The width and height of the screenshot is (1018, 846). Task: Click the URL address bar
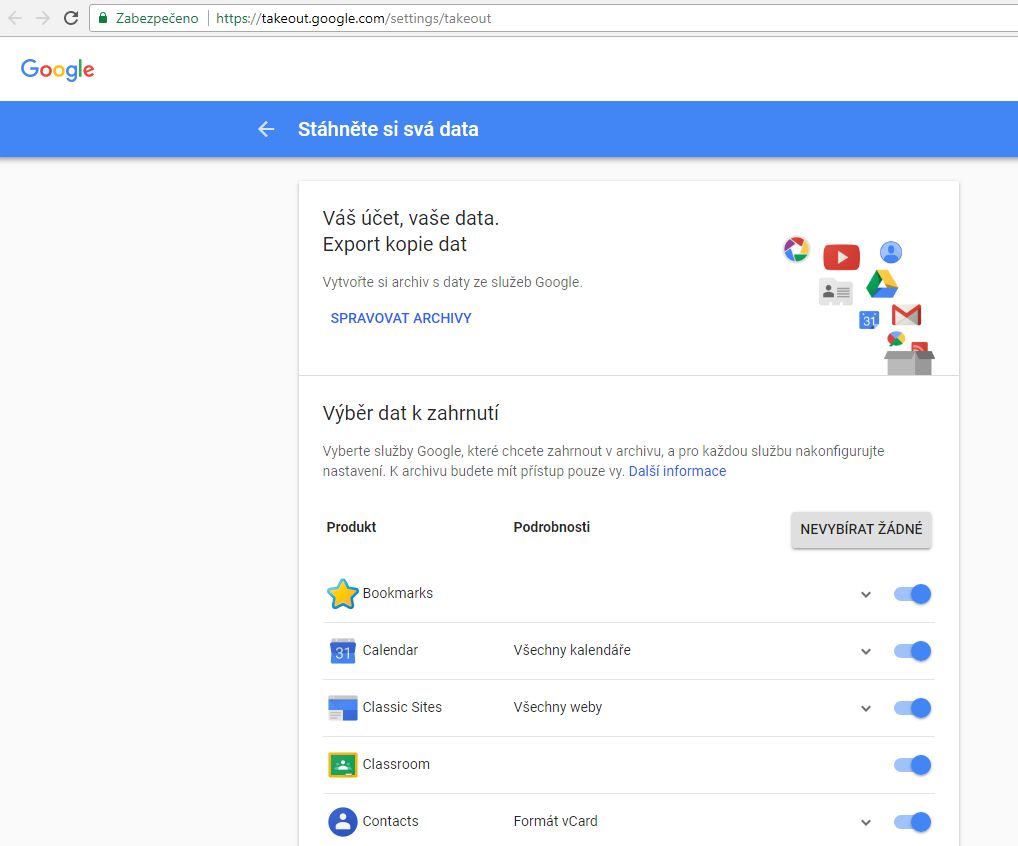click(552, 18)
